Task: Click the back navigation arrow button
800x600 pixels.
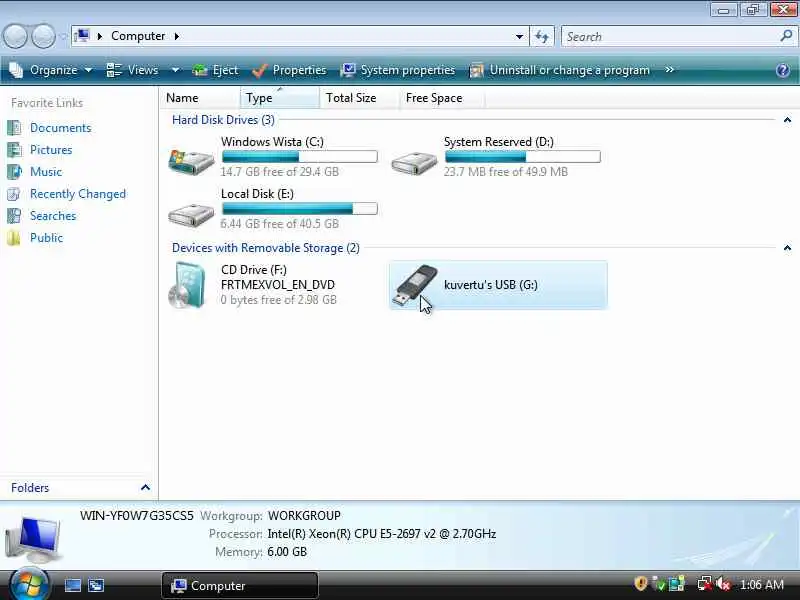Action: (x=15, y=36)
